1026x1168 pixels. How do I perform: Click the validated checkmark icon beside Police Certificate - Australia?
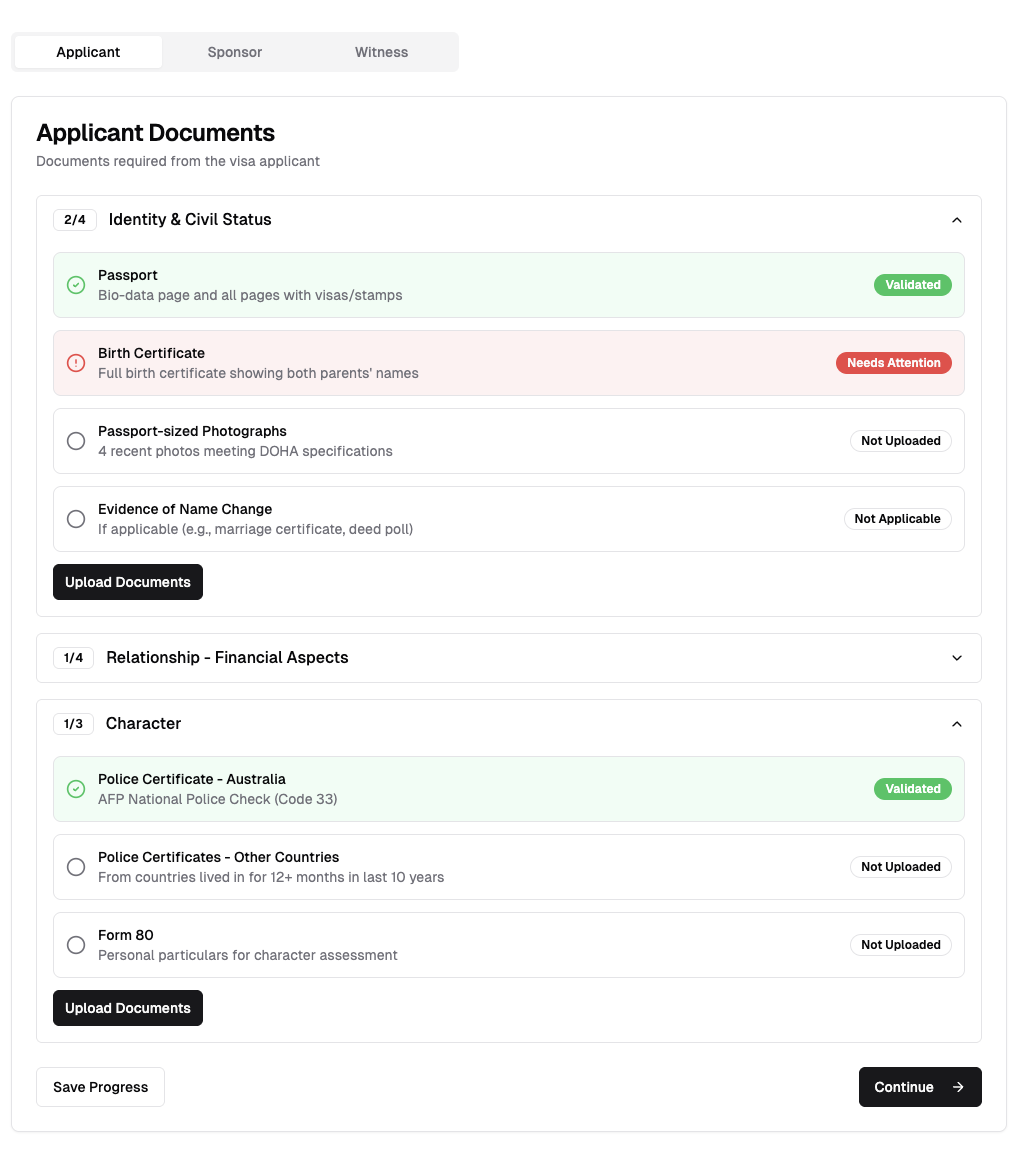pyautogui.click(x=76, y=789)
